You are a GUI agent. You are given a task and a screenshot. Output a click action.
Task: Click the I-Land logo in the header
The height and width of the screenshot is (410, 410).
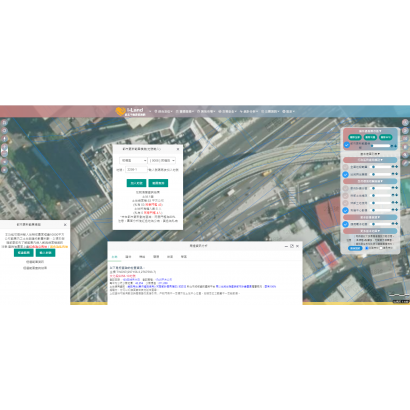click(130, 111)
